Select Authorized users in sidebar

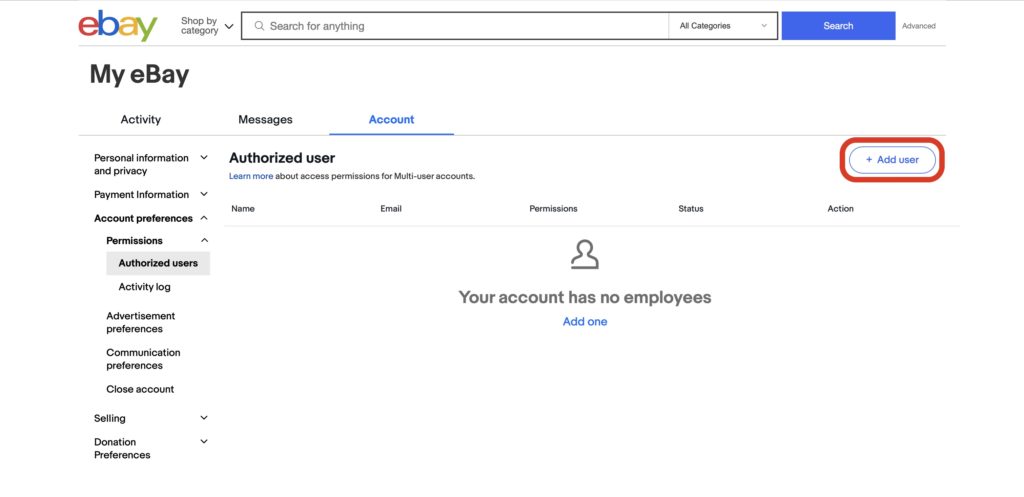[158, 263]
